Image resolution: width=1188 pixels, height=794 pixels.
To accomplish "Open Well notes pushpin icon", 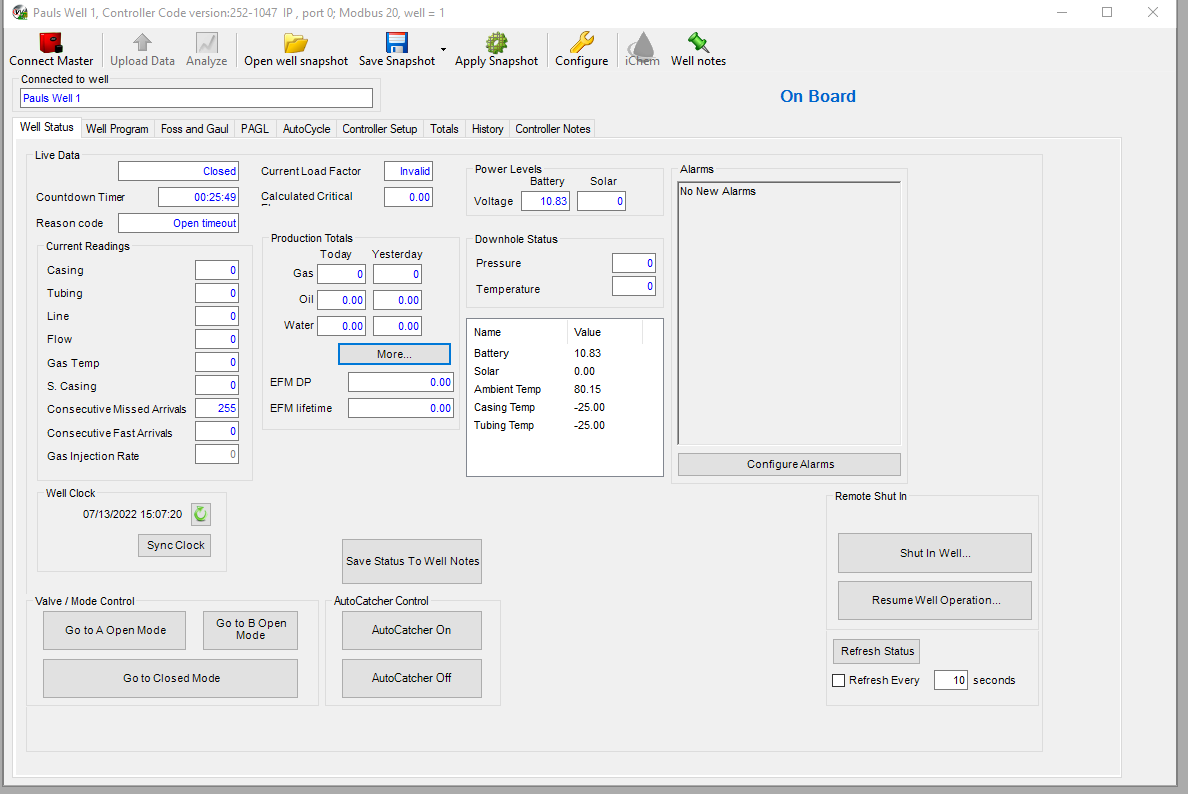I will [x=698, y=42].
